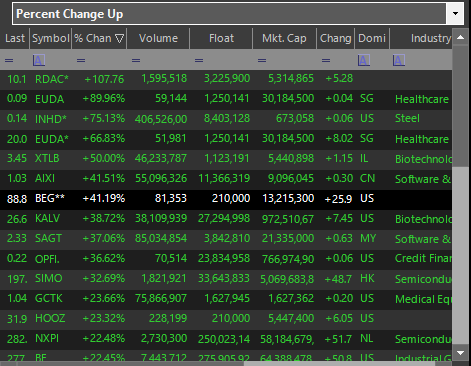Click the Credit Finan industry cell
This screenshot has height=366, width=471.
pyautogui.click(x=423, y=258)
